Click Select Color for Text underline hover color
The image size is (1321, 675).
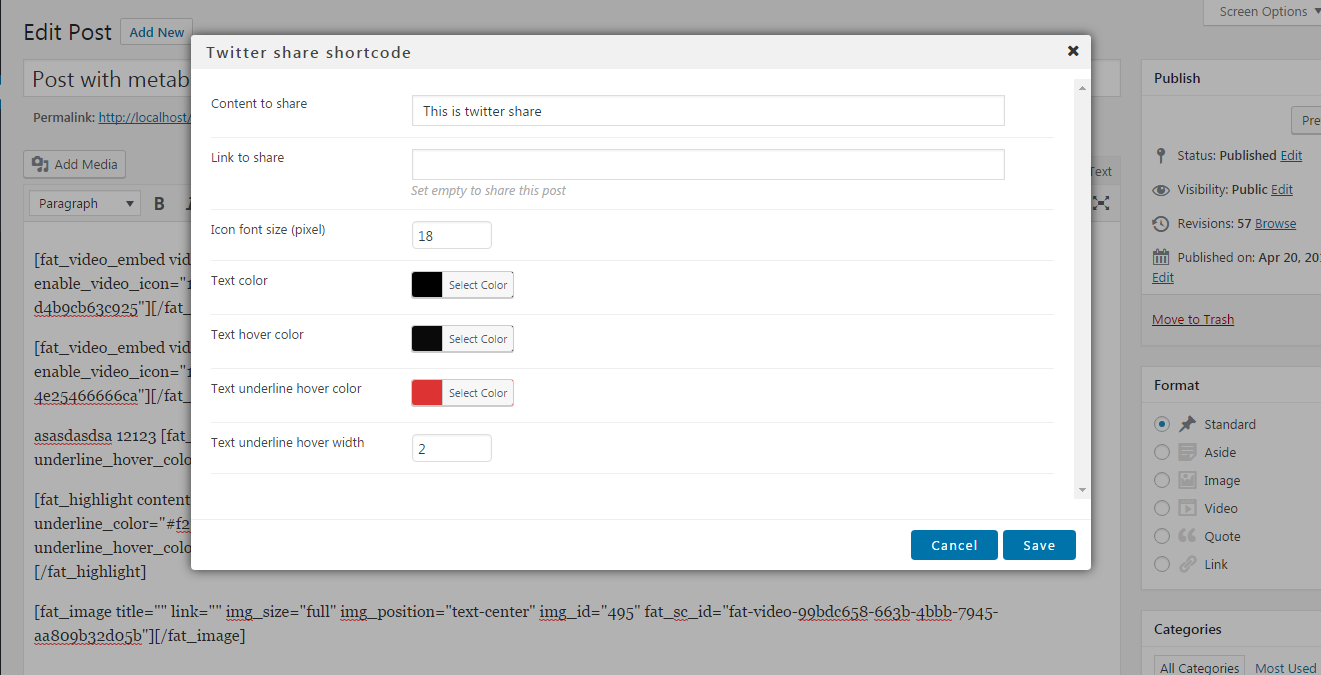478,393
